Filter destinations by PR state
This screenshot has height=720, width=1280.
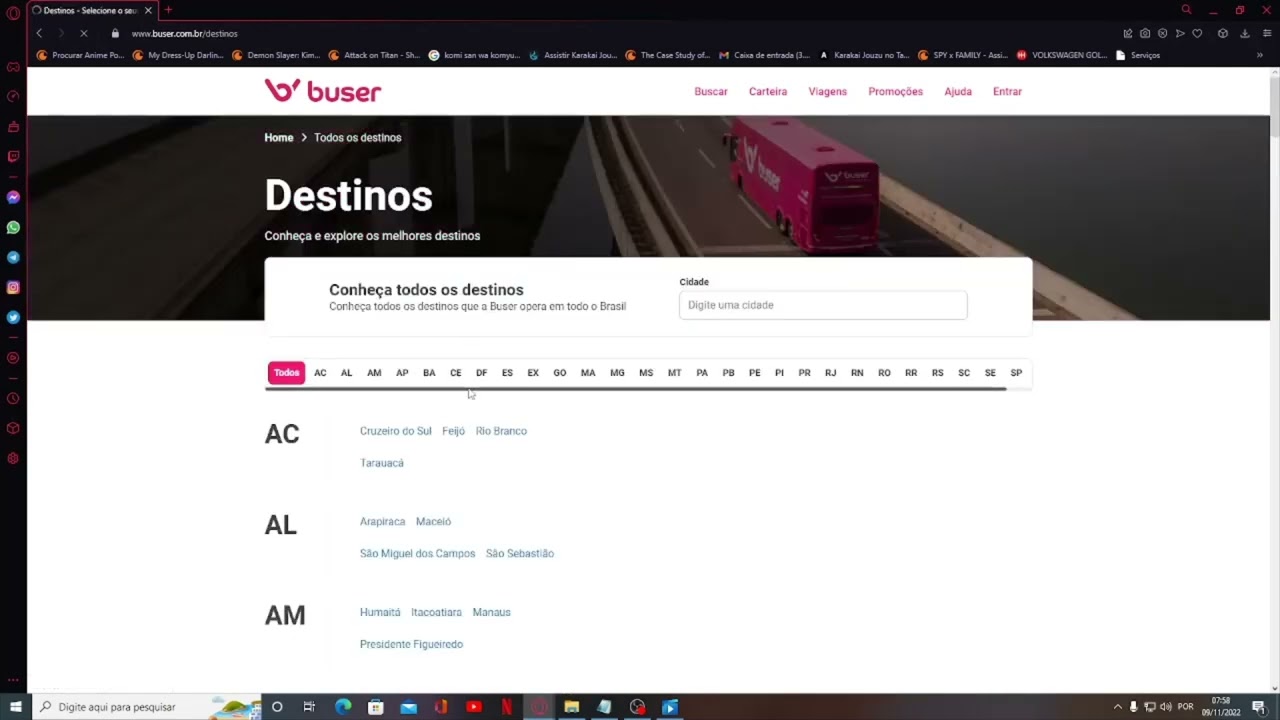coord(804,373)
